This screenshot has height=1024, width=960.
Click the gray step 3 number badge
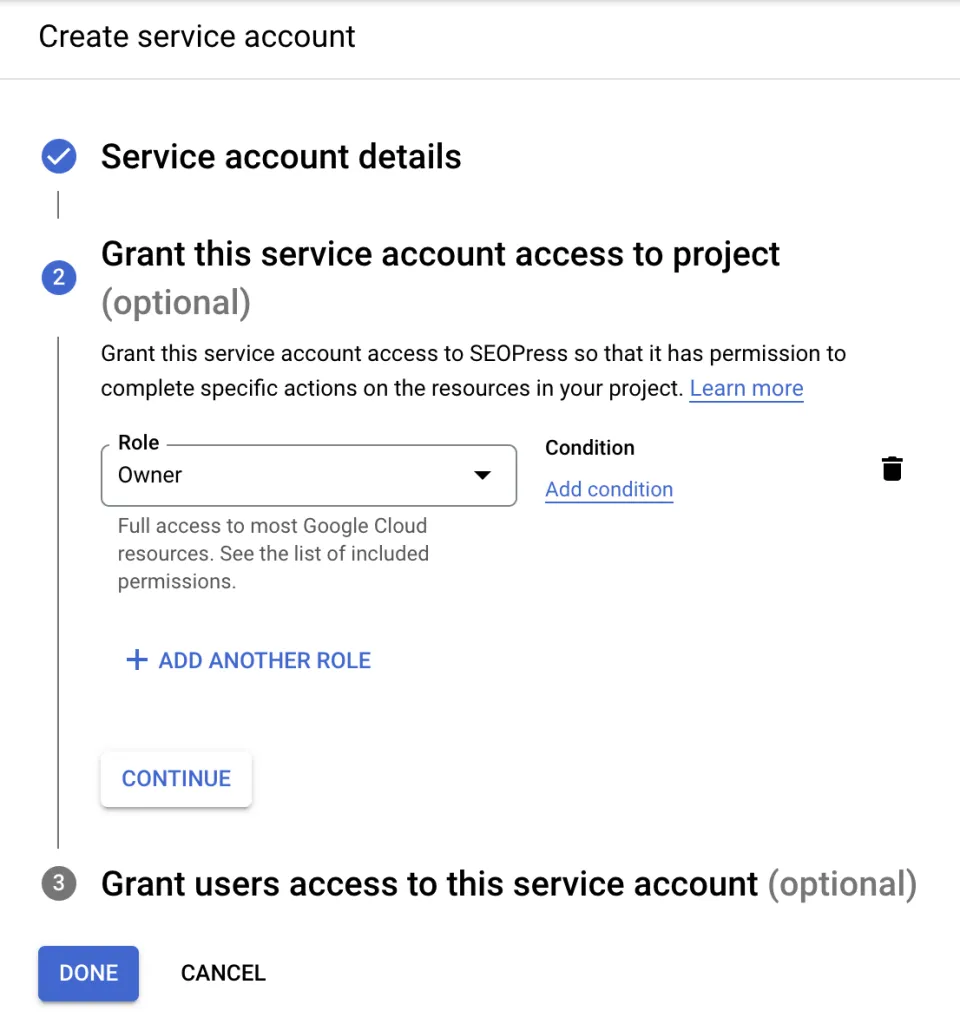pyautogui.click(x=58, y=884)
